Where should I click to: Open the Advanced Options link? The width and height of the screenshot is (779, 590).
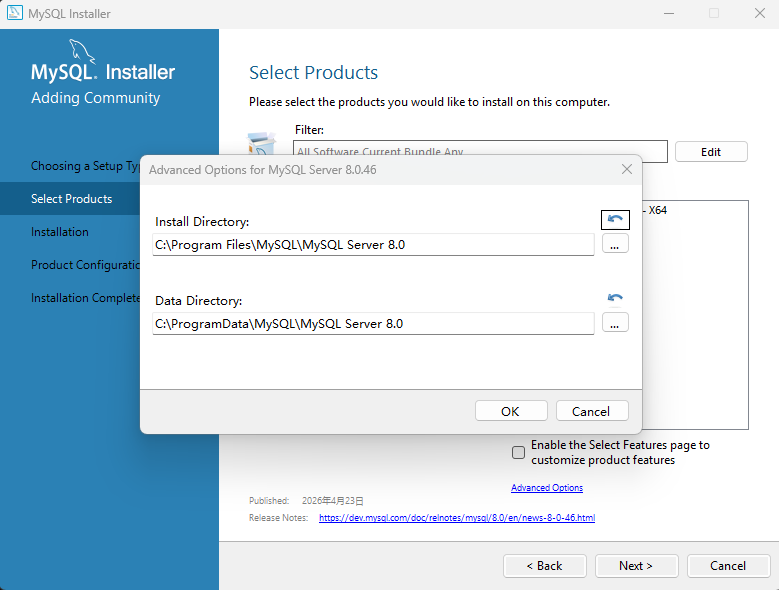[547, 488]
